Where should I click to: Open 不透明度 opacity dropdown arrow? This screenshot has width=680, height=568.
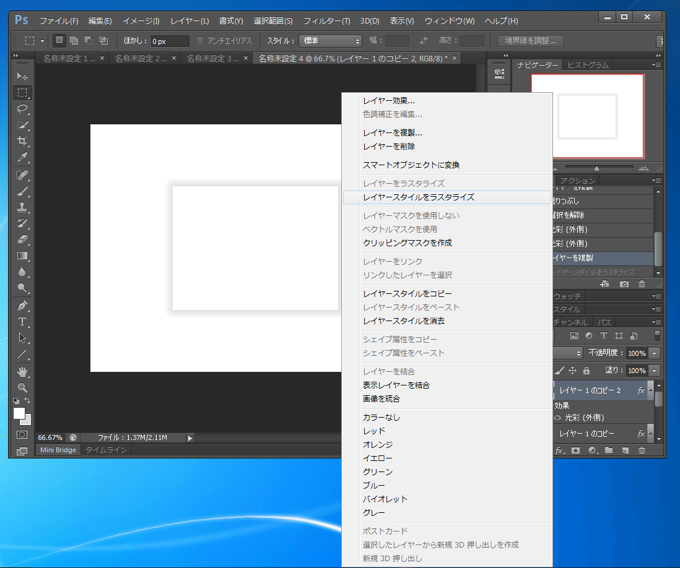(x=654, y=353)
